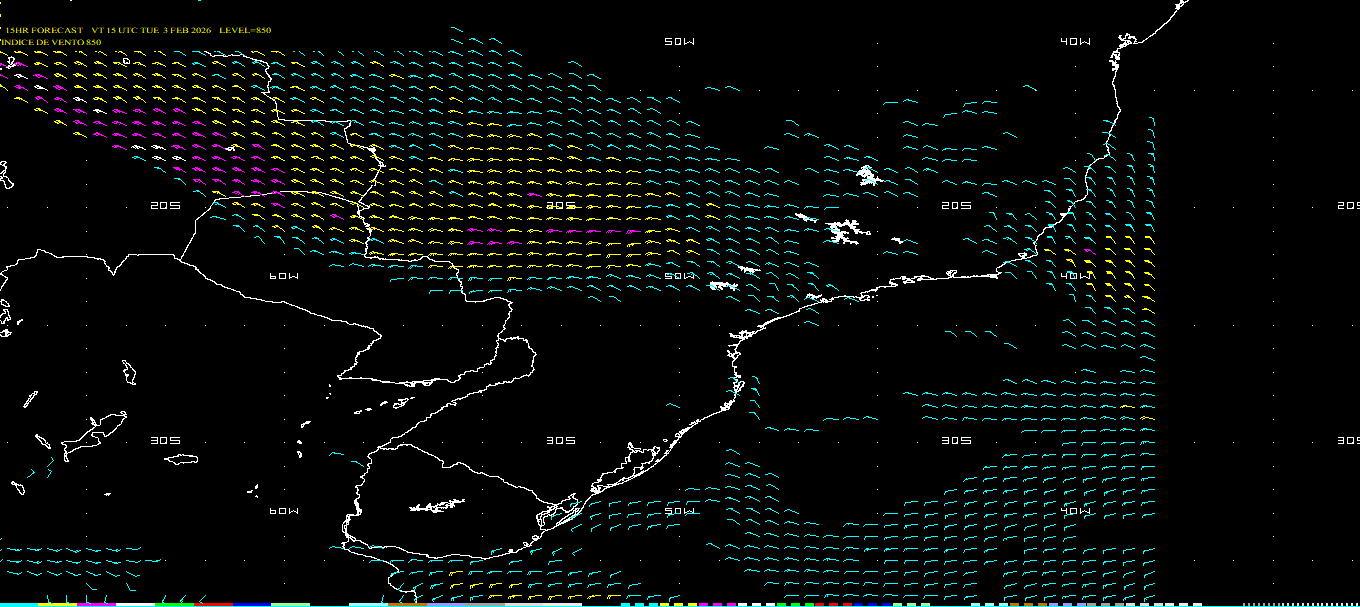Image resolution: width=1360 pixels, height=607 pixels.
Task: Click the red segment in bottom color bar
Action: tap(213, 604)
